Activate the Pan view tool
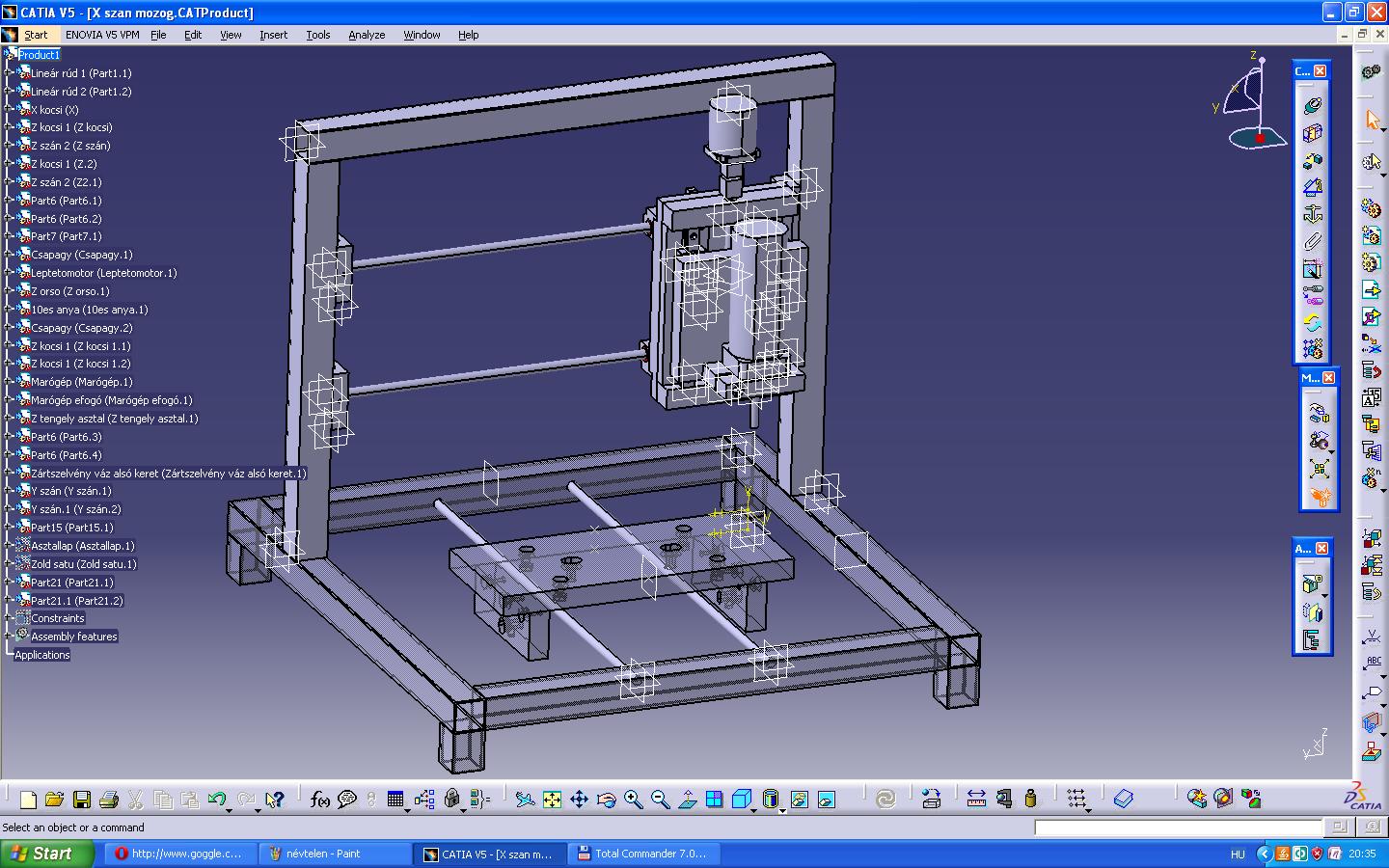The width and height of the screenshot is (1389, 868). (x=579, y=799)
